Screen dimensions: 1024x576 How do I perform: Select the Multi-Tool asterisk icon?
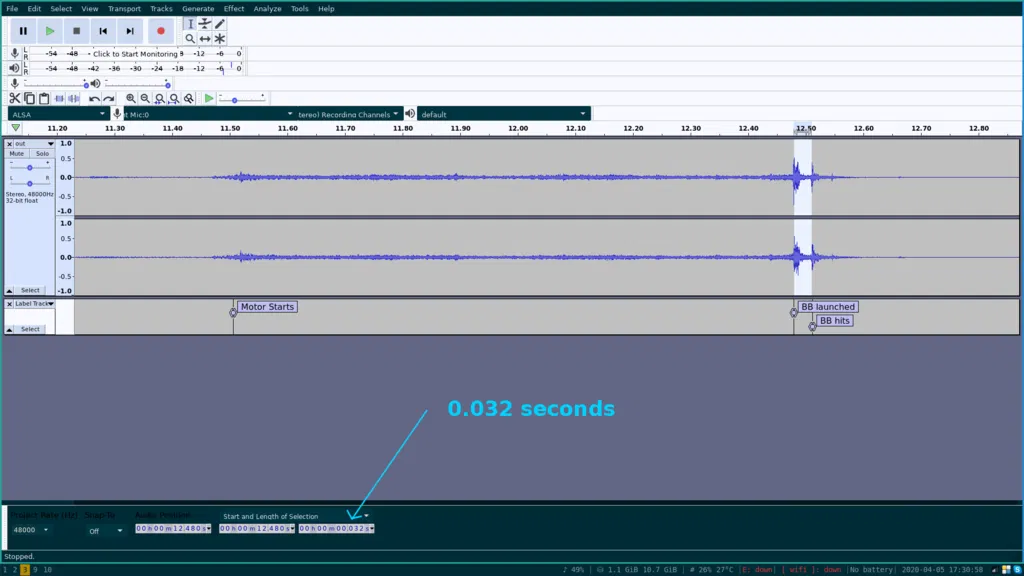click(220, 39)
